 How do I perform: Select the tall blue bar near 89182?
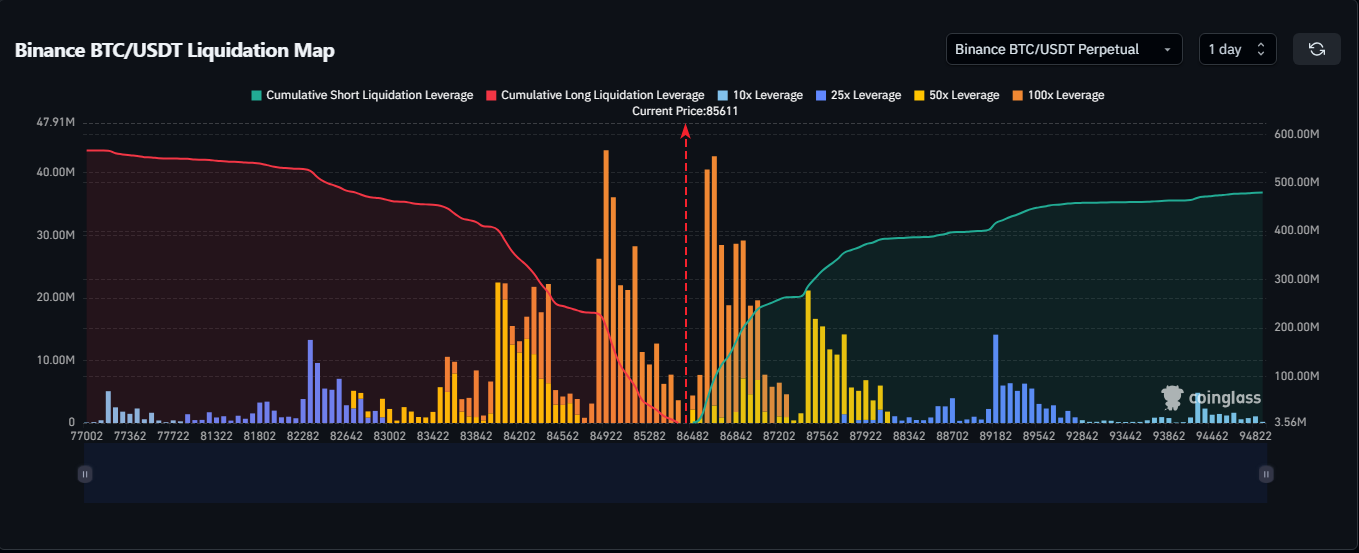pos(996,380)
